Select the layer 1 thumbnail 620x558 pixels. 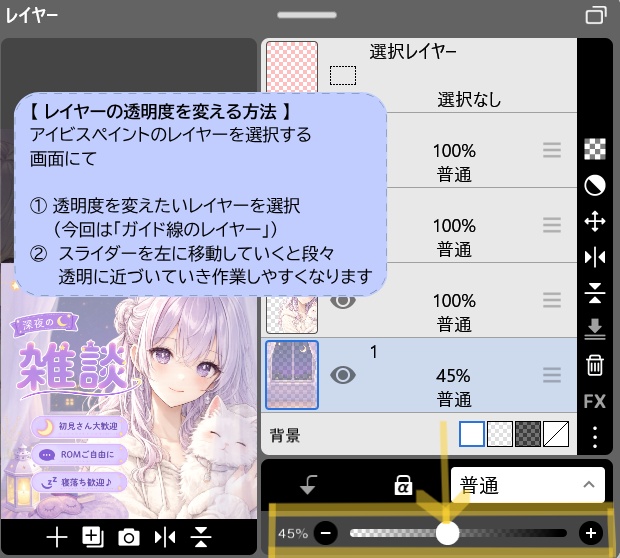[x=292, y=375]
